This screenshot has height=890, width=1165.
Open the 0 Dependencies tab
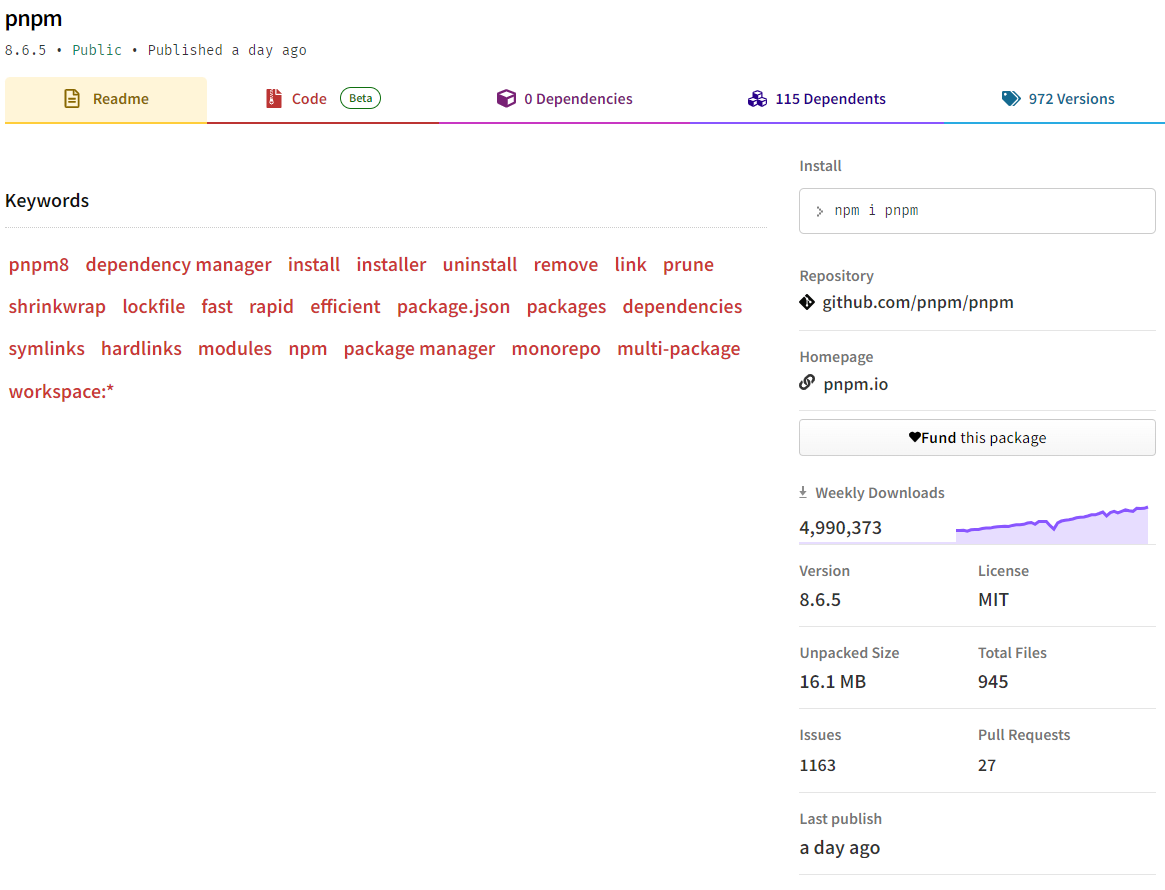pos(565,100)
